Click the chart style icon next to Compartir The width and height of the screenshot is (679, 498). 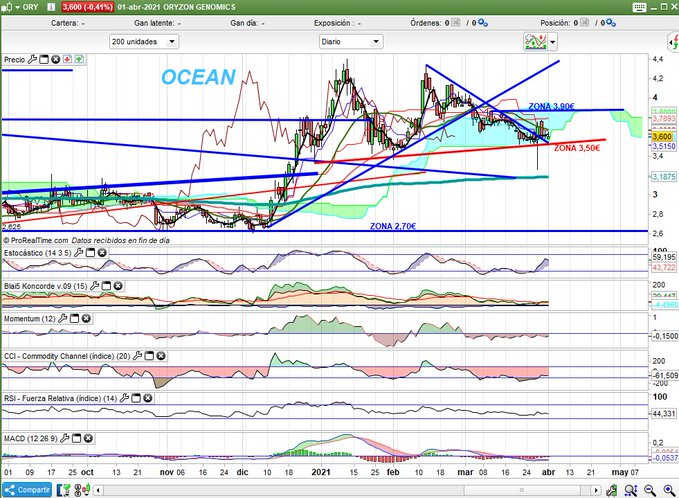point(64,490)
